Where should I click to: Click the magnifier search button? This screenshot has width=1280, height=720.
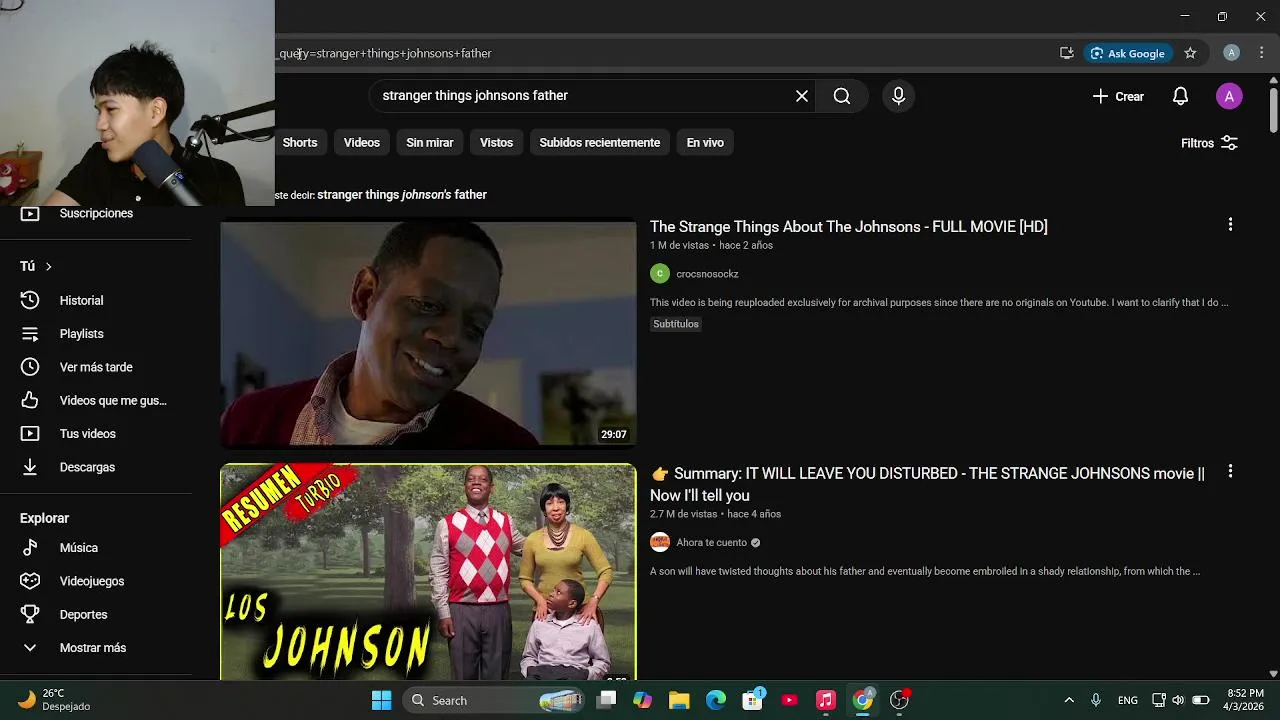[x=842, y=96]
